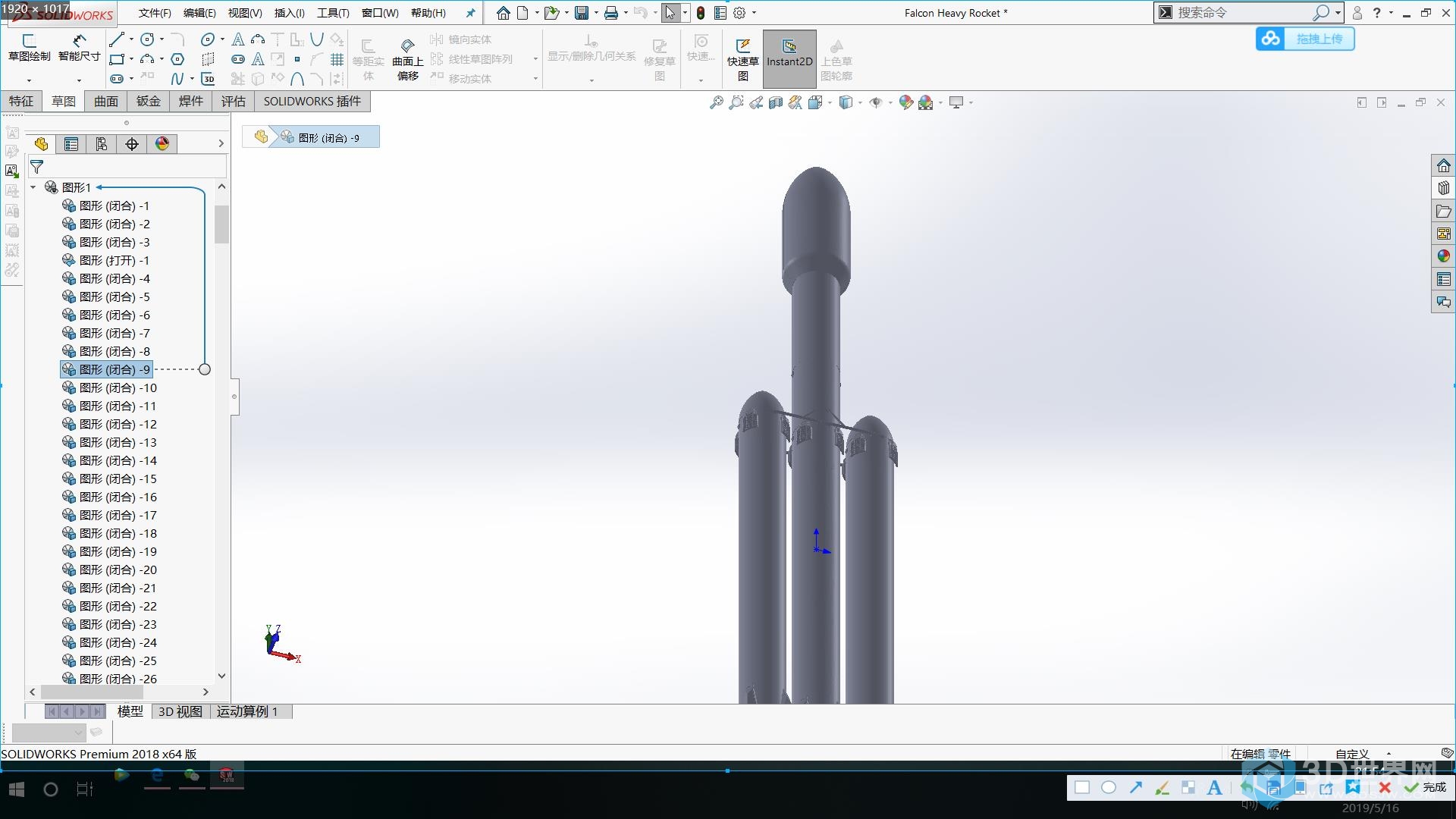
Task: Click the feature tree horizontal scrollbar
Action: pos(92,692)
